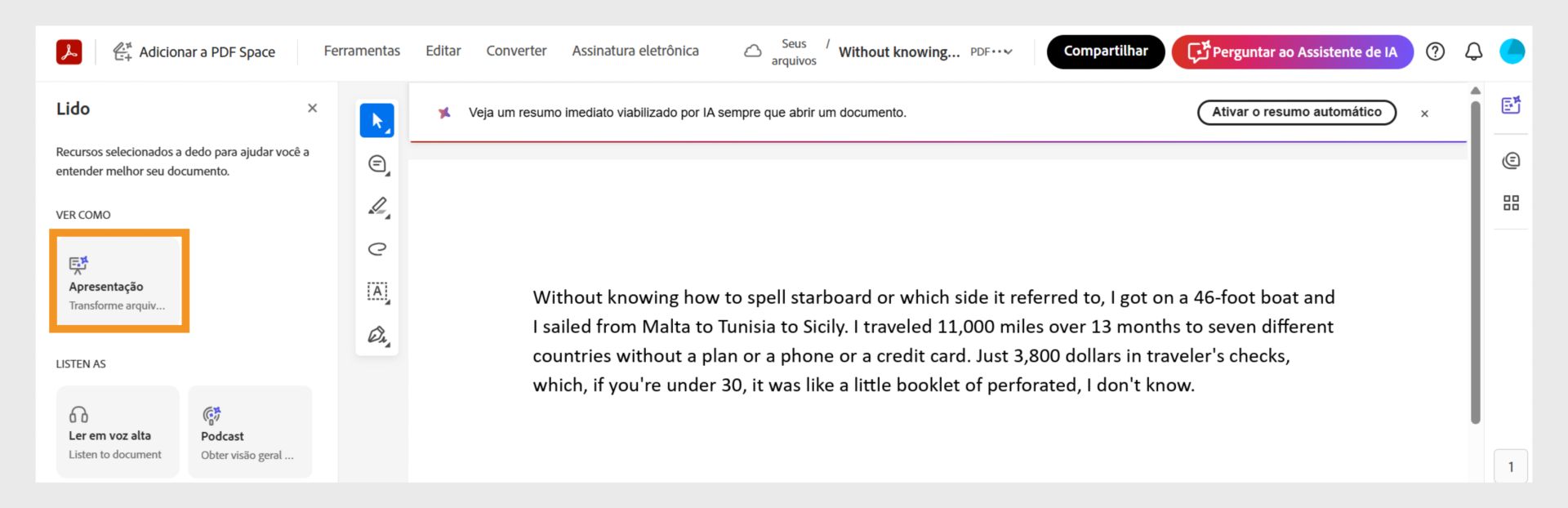
Task: Start Ler em voz alta
Action: 118,431
